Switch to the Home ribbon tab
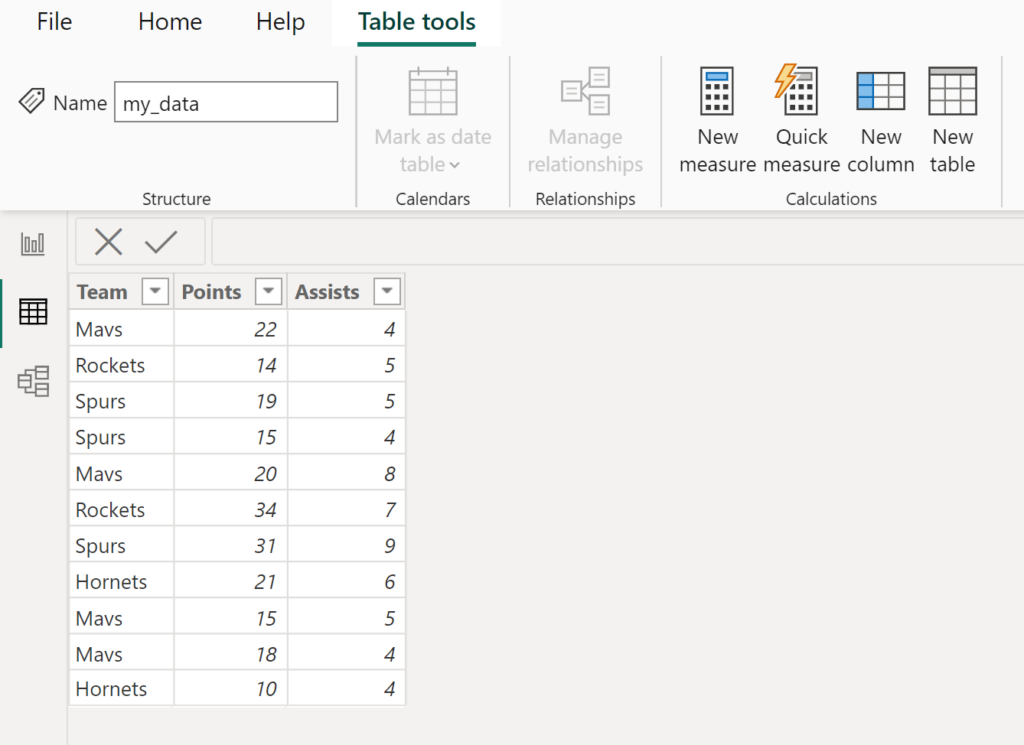Viewport: 1024px width, 745px height. 169,22
